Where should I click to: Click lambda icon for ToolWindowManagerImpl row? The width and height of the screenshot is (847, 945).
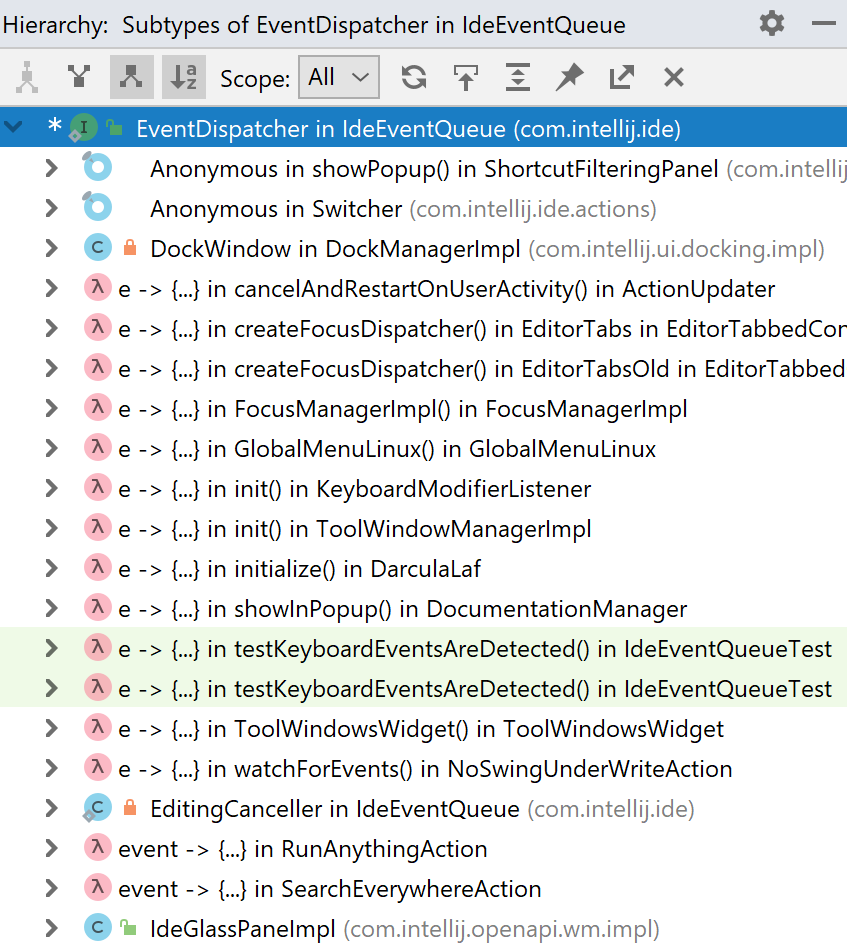pos(98,527)
